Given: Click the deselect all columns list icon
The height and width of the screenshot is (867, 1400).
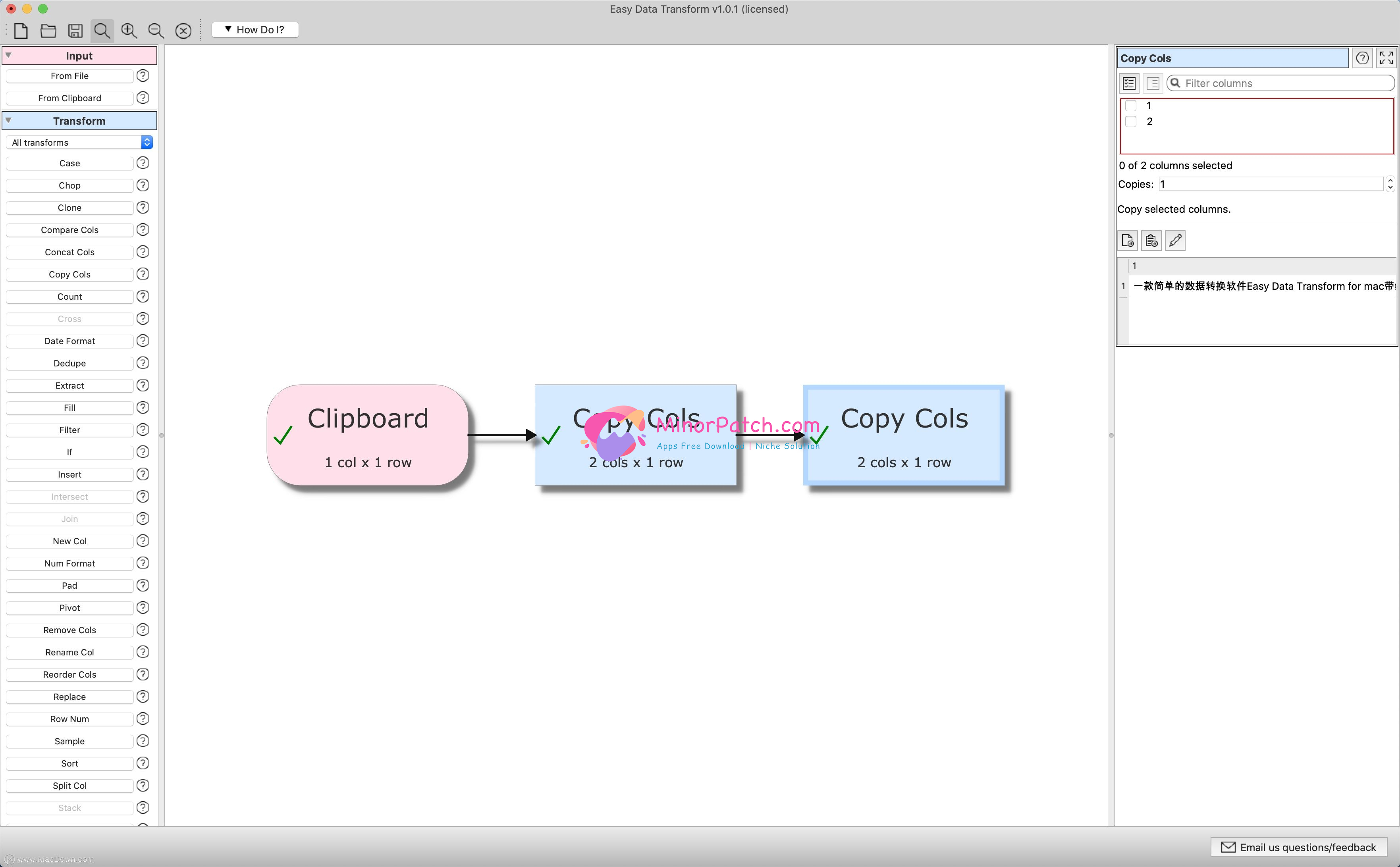Looking at the screenshot, I should (1152, 83).
